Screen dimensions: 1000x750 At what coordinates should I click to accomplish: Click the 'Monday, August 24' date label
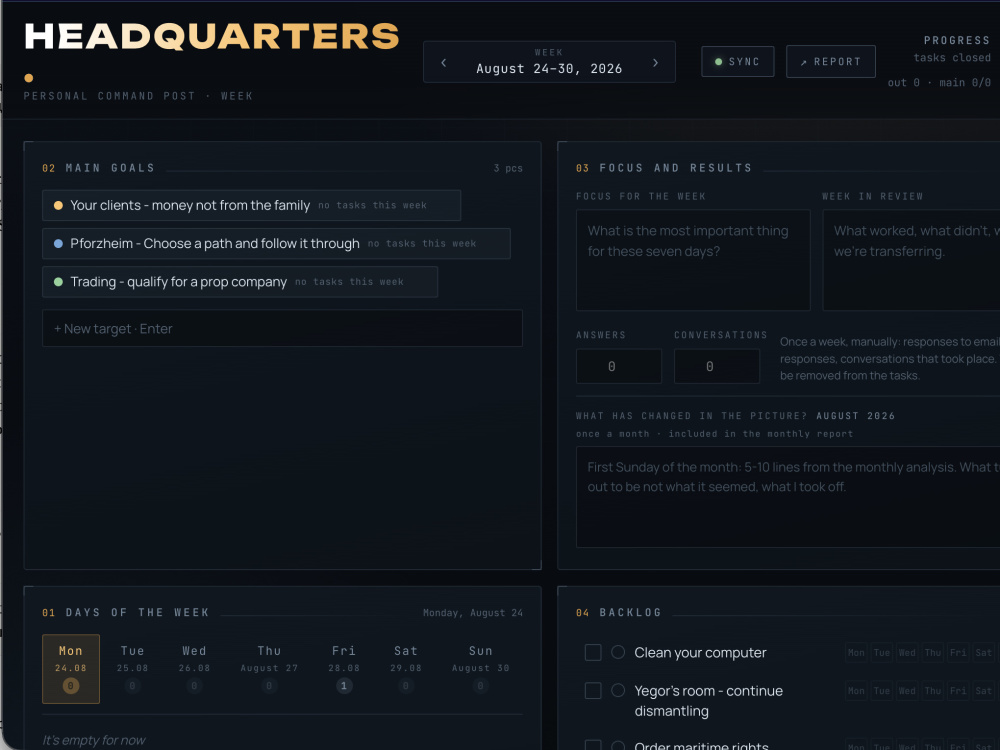(x=473, y=613)
